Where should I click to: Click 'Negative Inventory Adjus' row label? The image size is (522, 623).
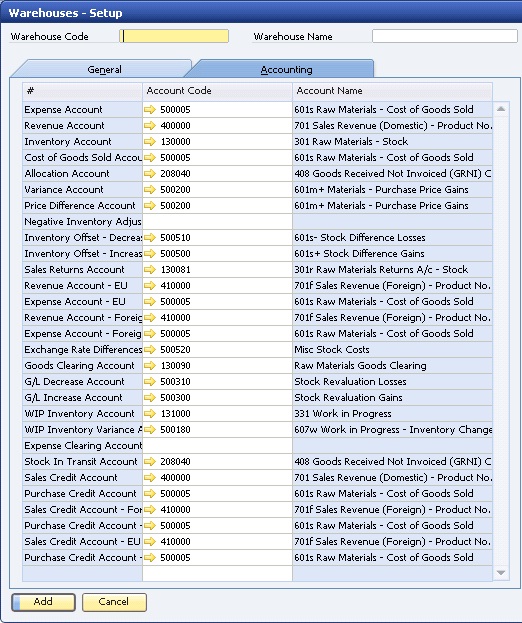coord(83,222)
